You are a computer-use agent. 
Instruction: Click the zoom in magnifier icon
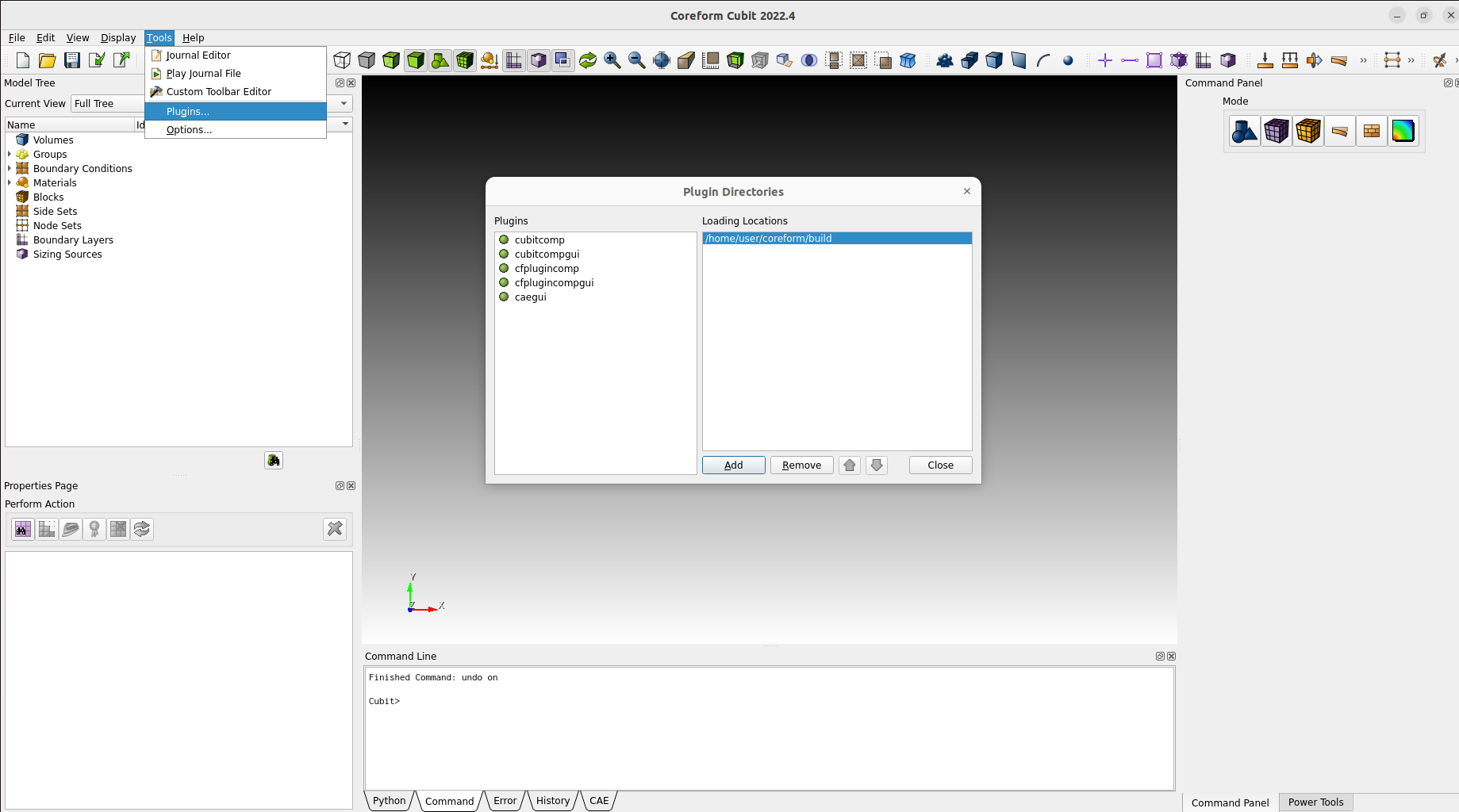pyautogui.click(x=612, y=60)
